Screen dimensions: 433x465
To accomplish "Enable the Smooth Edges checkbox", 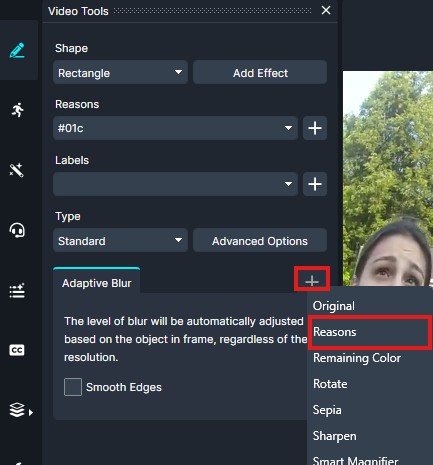I will point(73,387).
